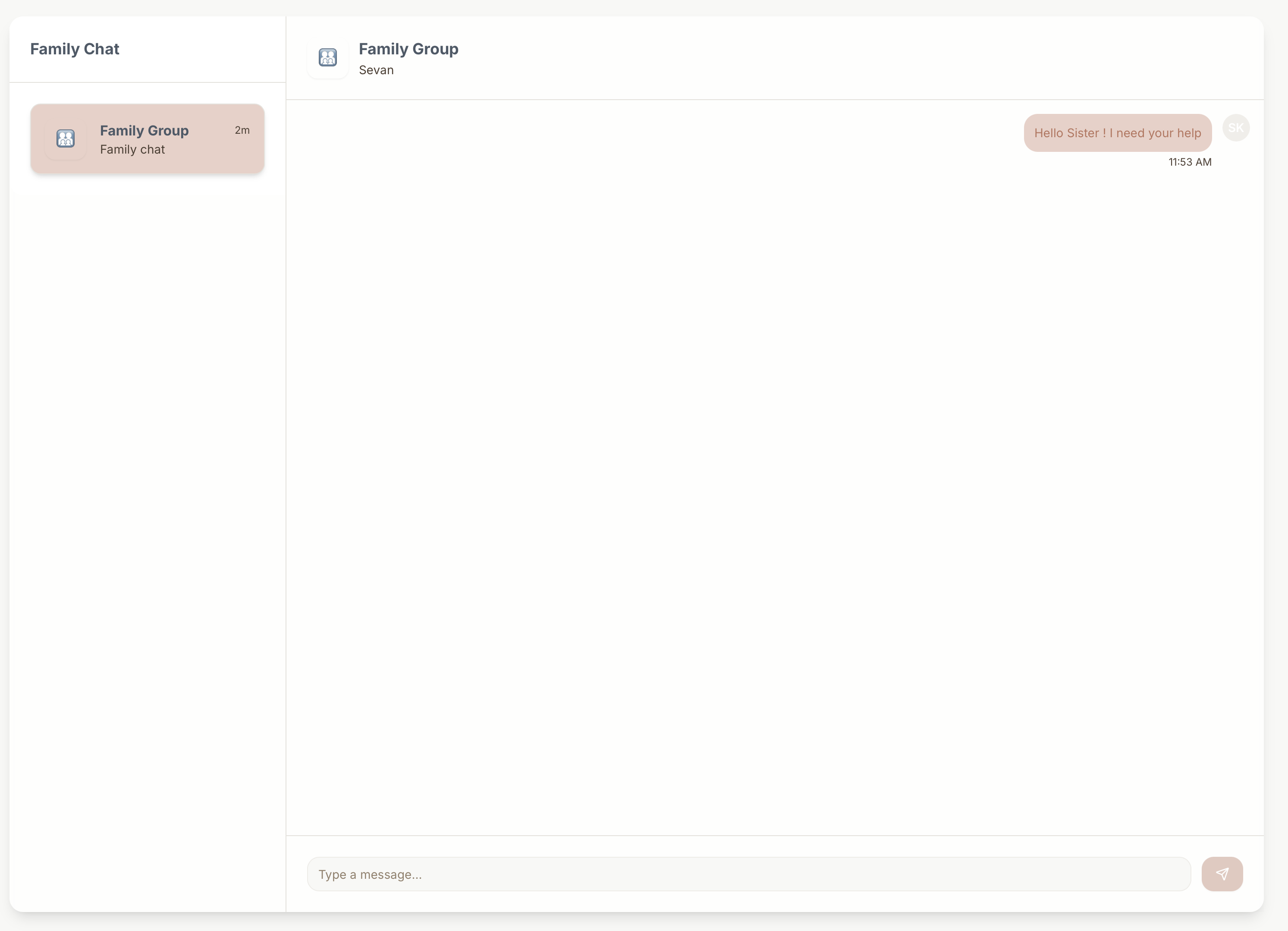The image size is (1288, 931).
Task: Click the 2m timestamp on conversation item
Action: click(242, 131)
